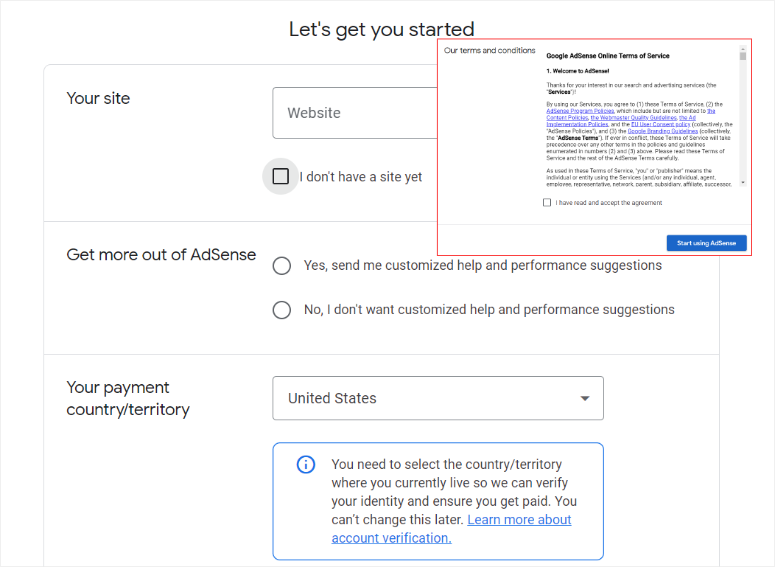Open the Google Branding Guidelines link

(x=663, y=131)
